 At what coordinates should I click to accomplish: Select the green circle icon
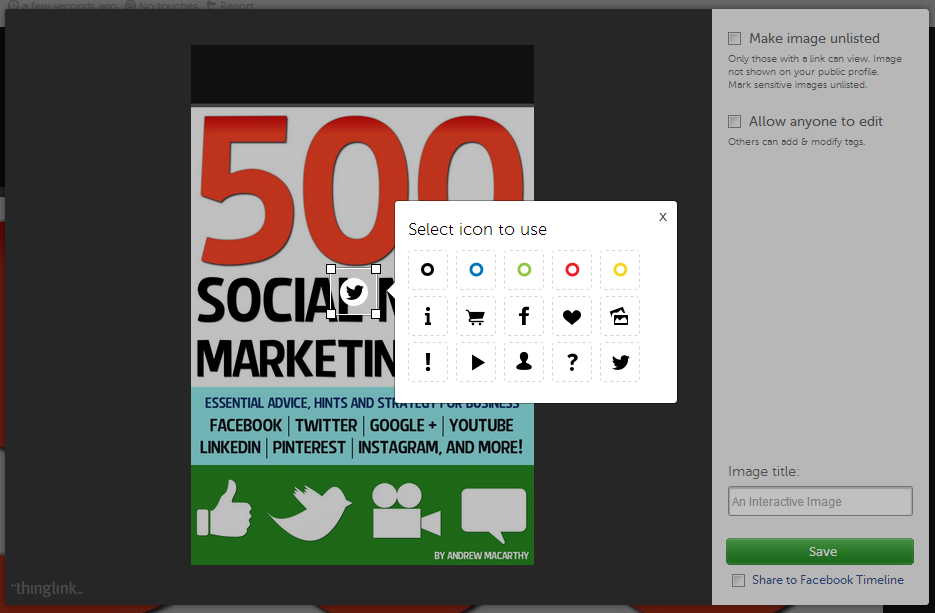524,270
